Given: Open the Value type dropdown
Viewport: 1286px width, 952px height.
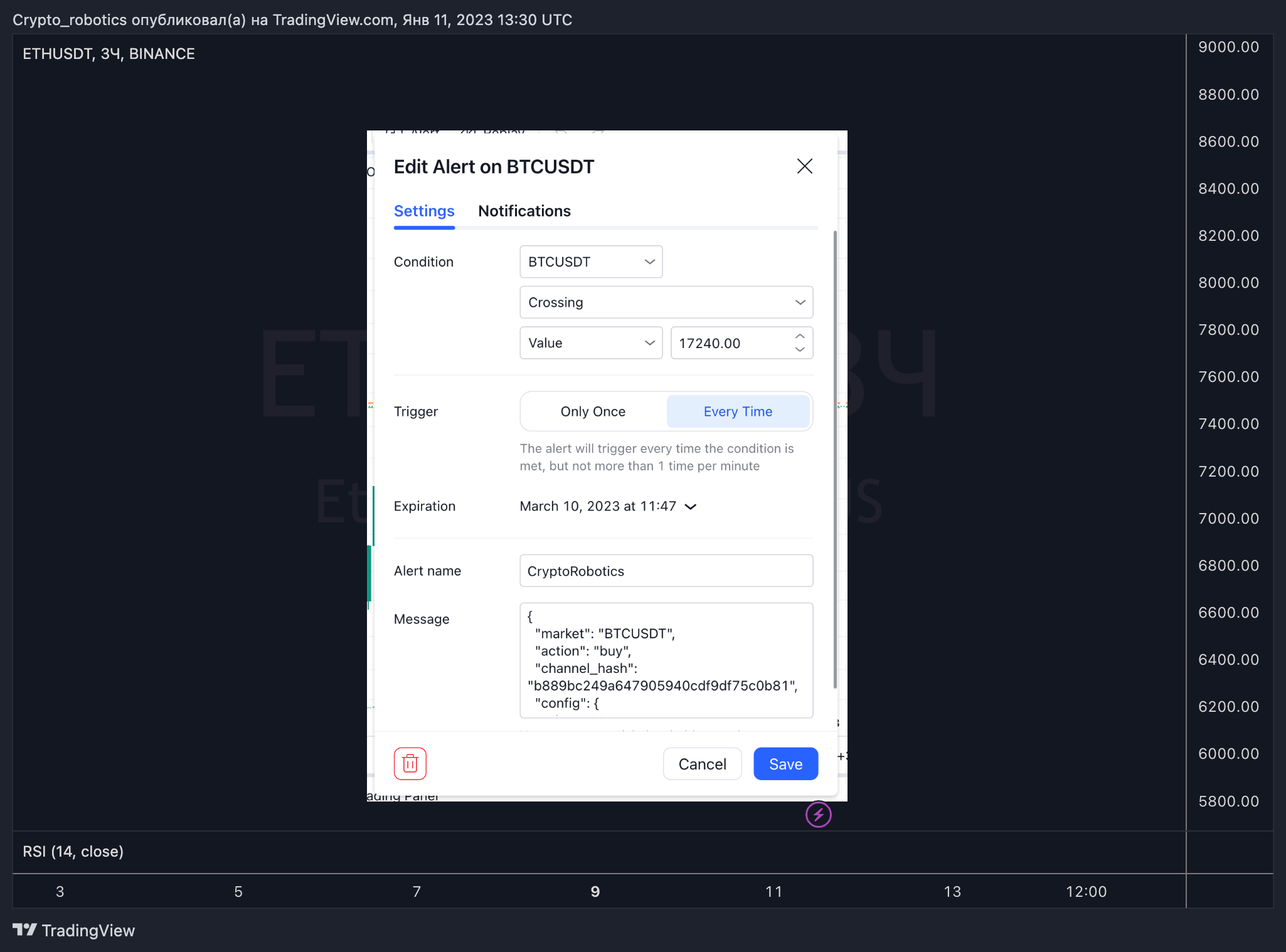Looking at the screenshot, I should pyautogui.click(x=591, y=343).
